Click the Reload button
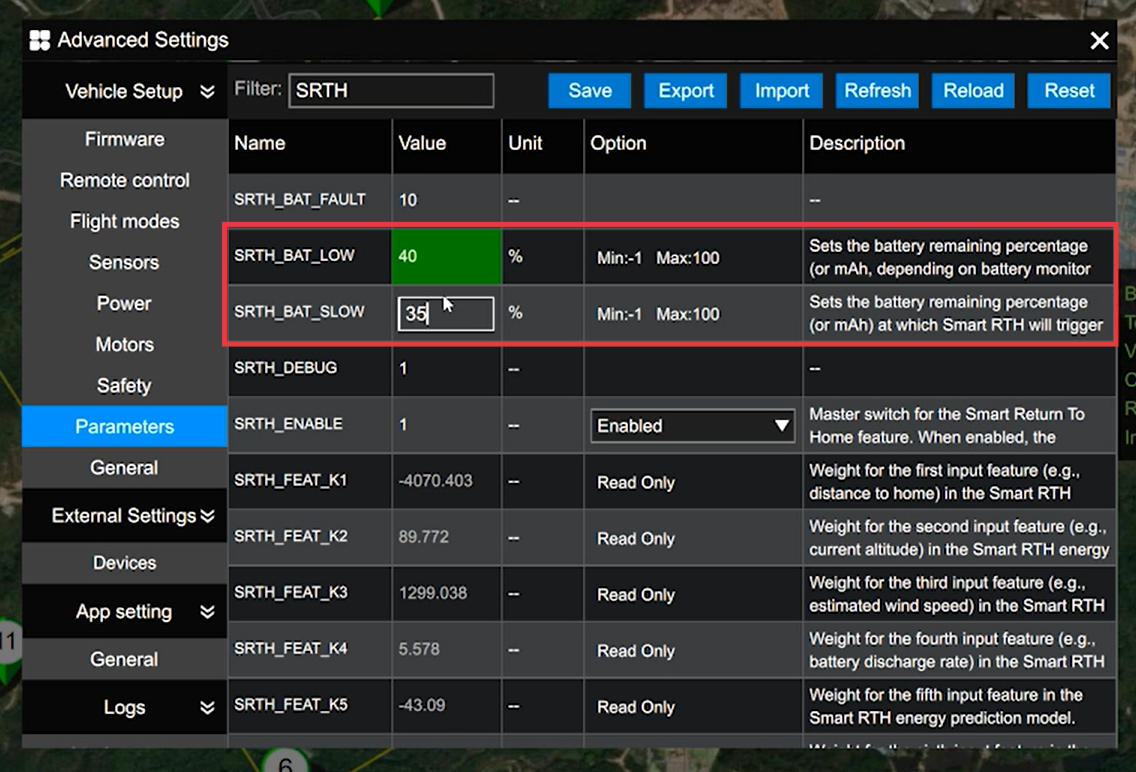 (x=973, y=91)
